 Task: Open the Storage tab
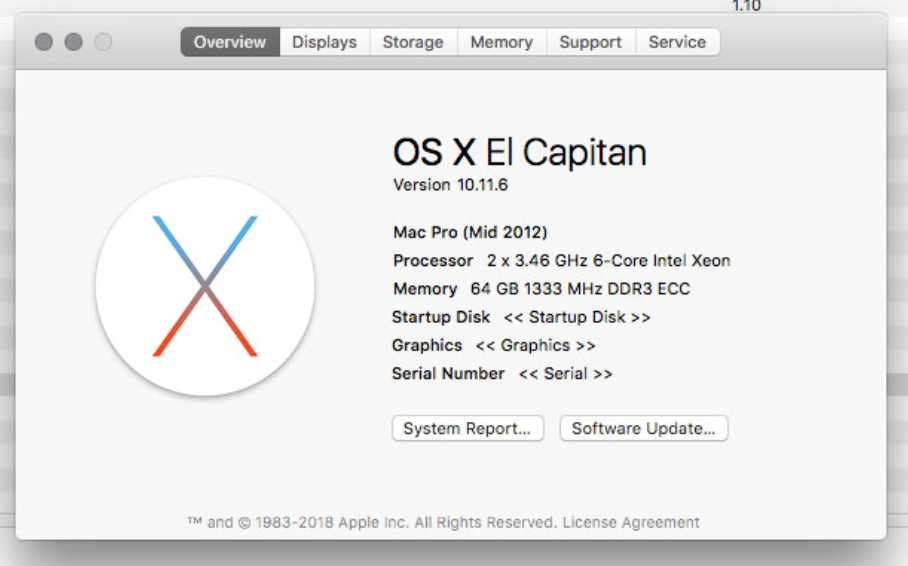(413, 42)
